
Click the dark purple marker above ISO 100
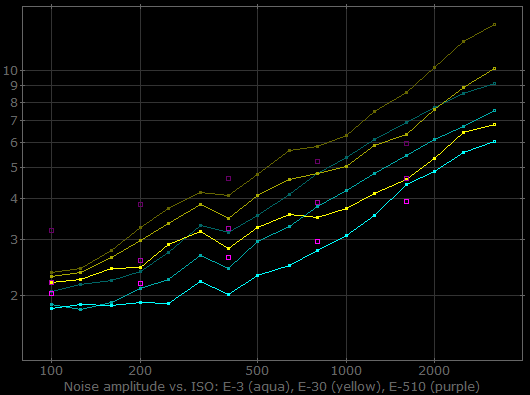(51, 230)
